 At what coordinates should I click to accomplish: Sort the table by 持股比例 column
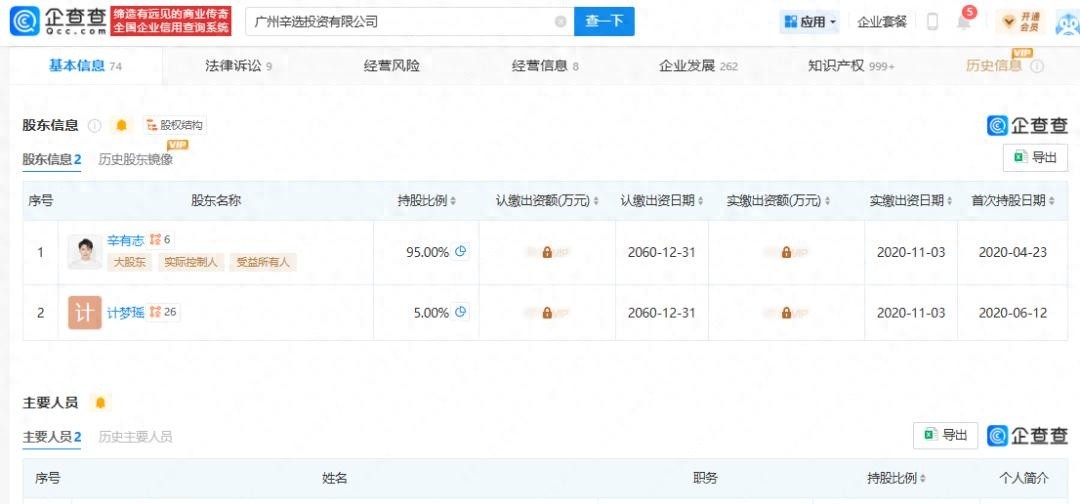(427, 201)
